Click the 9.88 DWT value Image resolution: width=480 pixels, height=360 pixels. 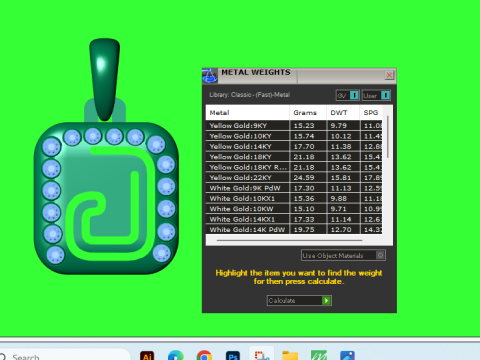(x=339, y=198)
